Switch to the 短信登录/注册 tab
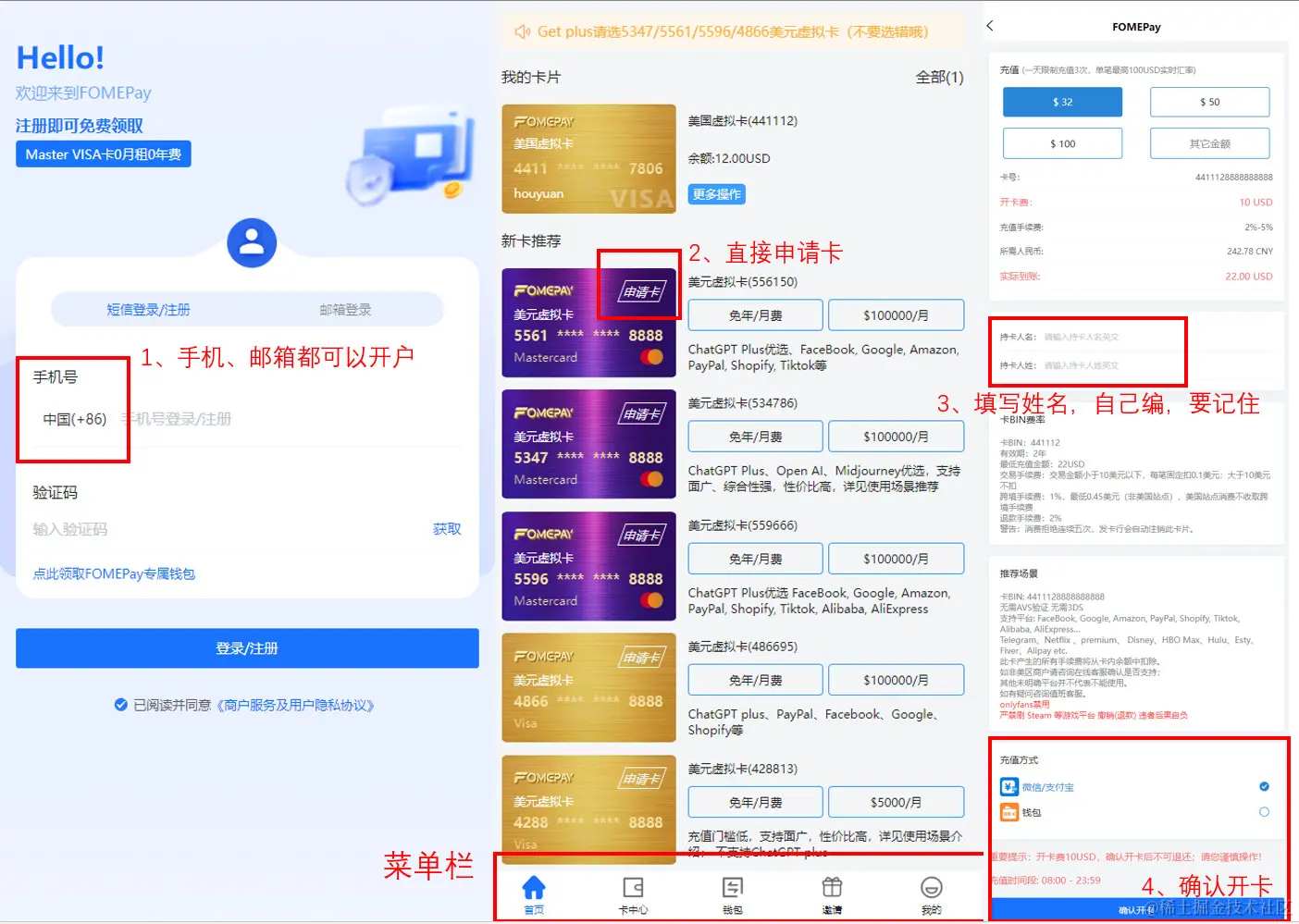 coord(148,310)
